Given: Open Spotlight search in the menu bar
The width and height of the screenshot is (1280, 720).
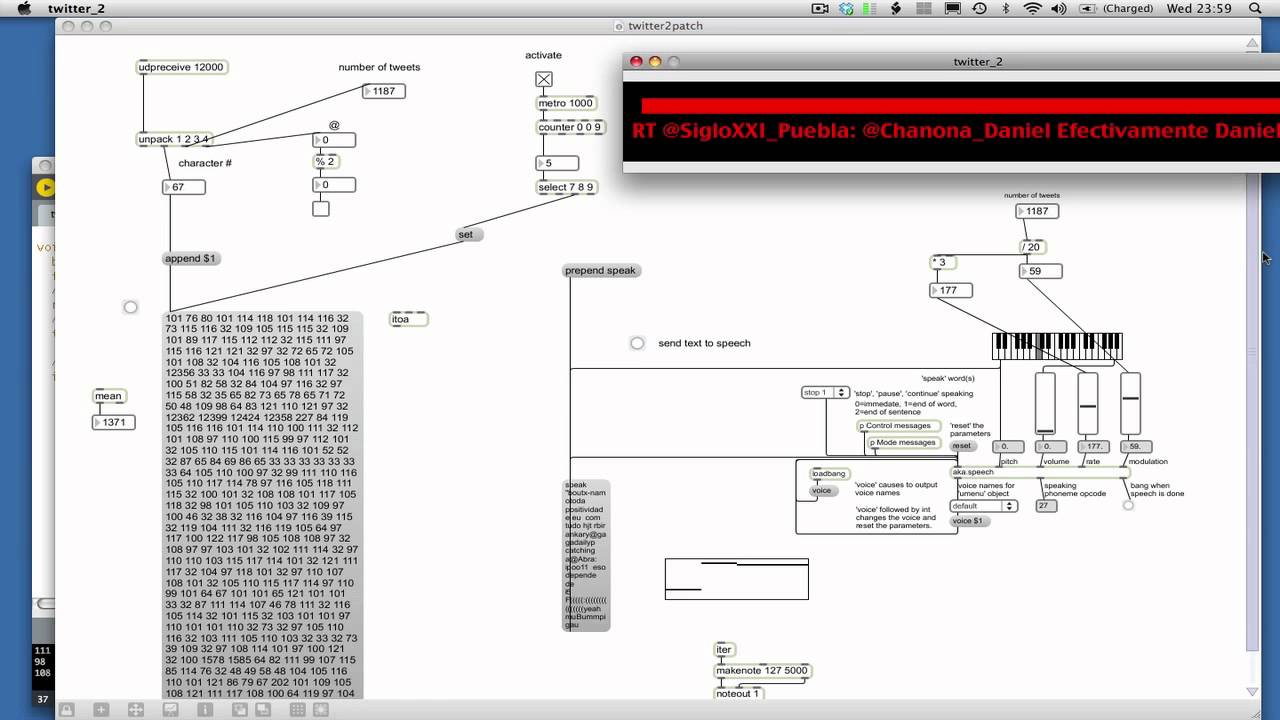Looking at the screenshot, I should point(1255,9).
